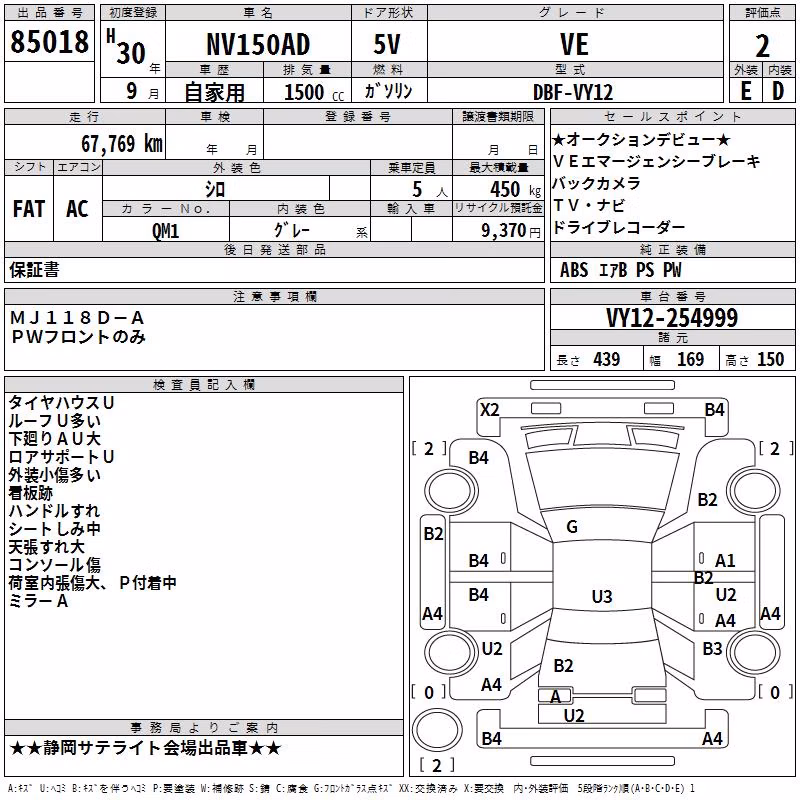Viewport: 800px width, 800px height.
Task: Click the 保証書 entry
Action: coord(34,270)
